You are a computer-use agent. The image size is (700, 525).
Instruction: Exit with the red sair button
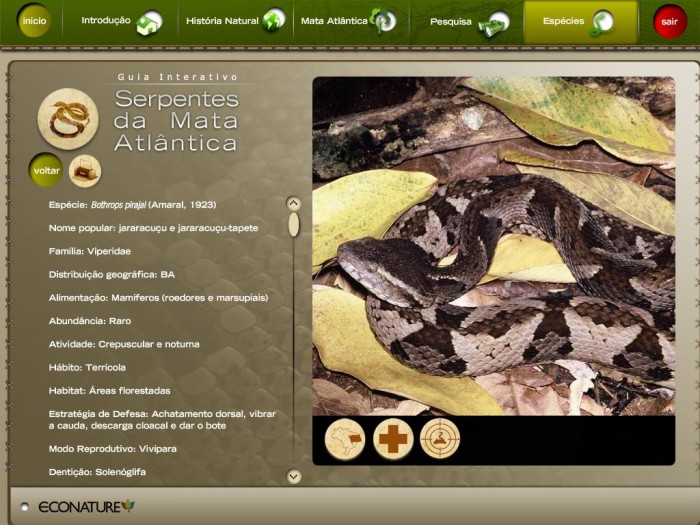pyautogui.click(x=670, y=21)
